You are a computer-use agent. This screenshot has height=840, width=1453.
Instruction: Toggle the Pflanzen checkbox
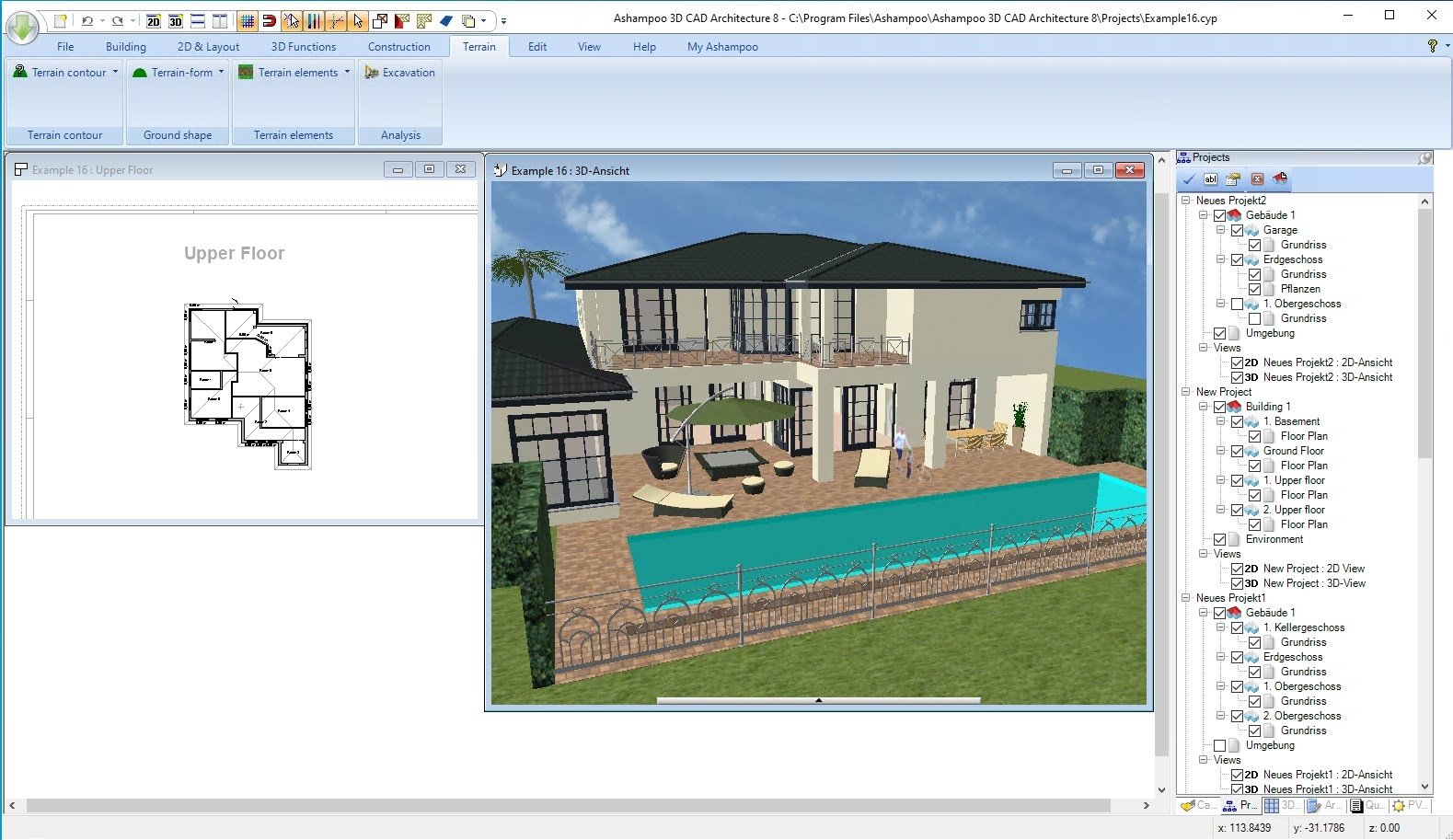point(1254,289)
